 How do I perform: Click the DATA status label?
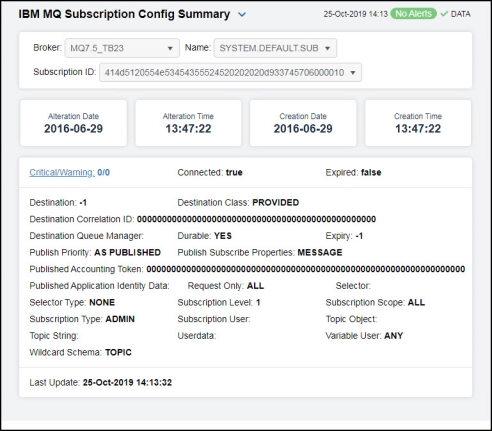tap(461, 14)
